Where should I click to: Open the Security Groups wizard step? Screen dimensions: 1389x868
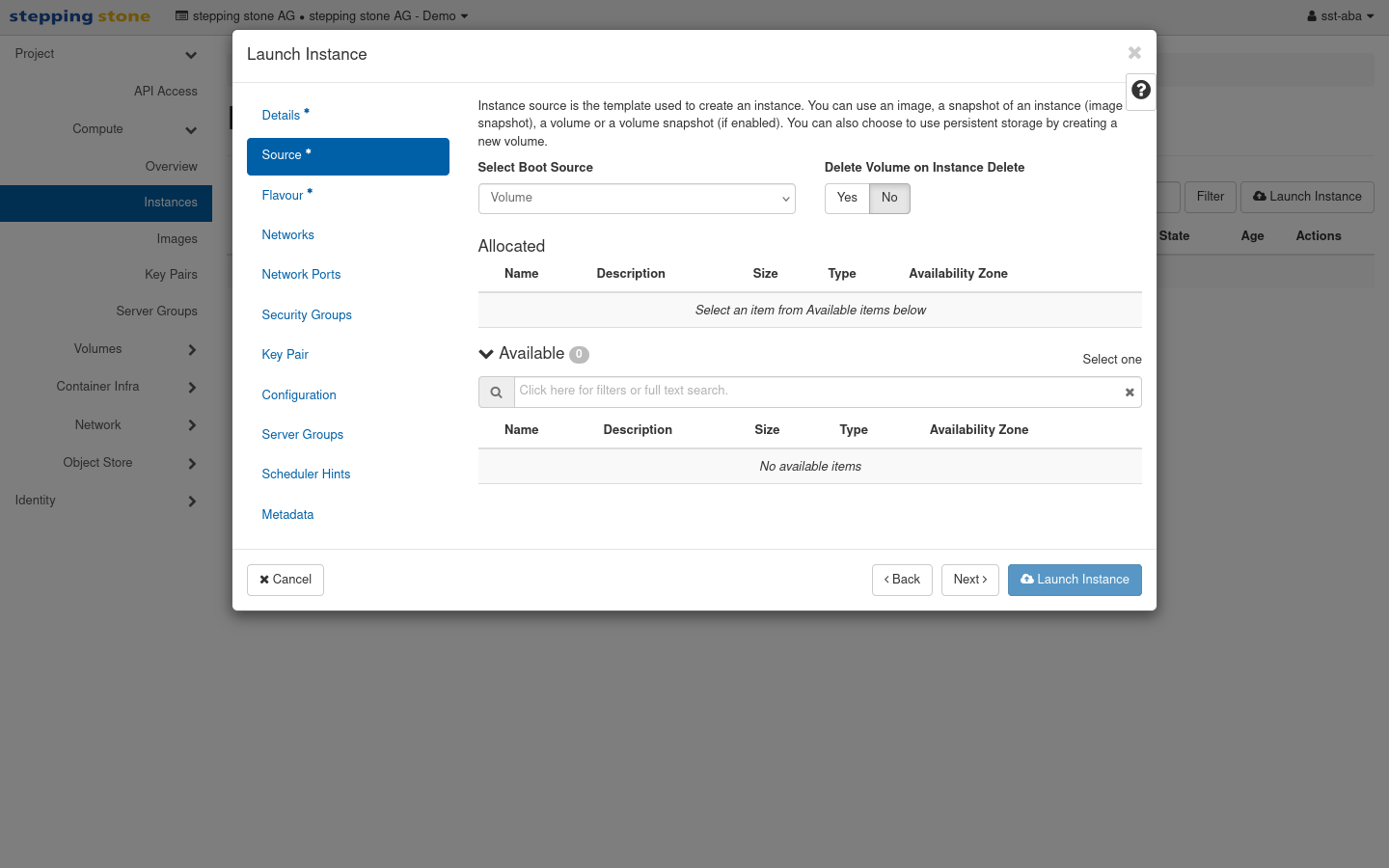click(348, 315)
